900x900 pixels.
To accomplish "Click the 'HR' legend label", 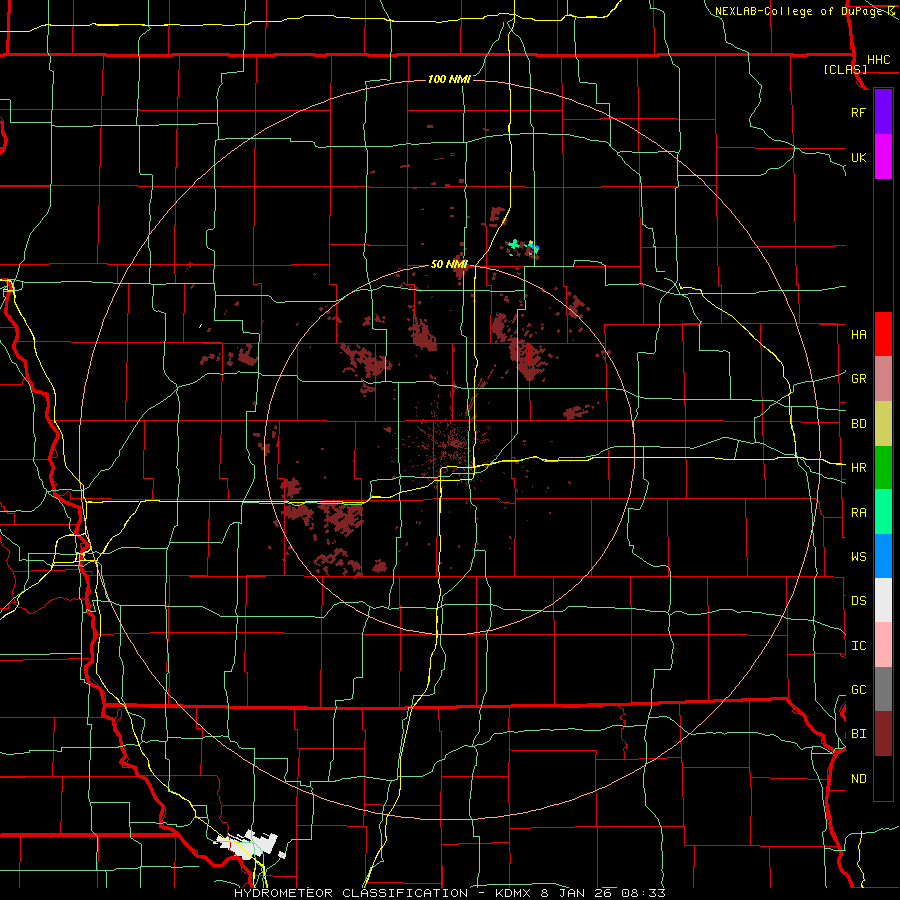I will click(x=858, y=468).
